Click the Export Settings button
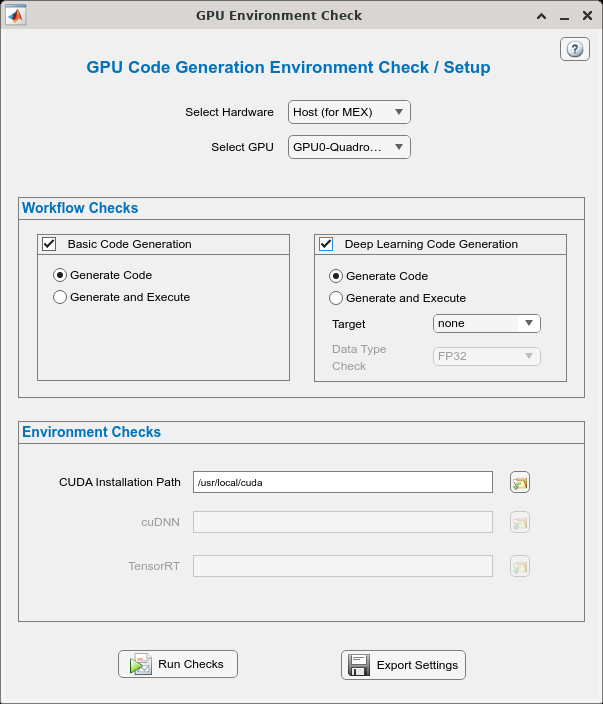603x704 pixels. (x=403, y=665)
